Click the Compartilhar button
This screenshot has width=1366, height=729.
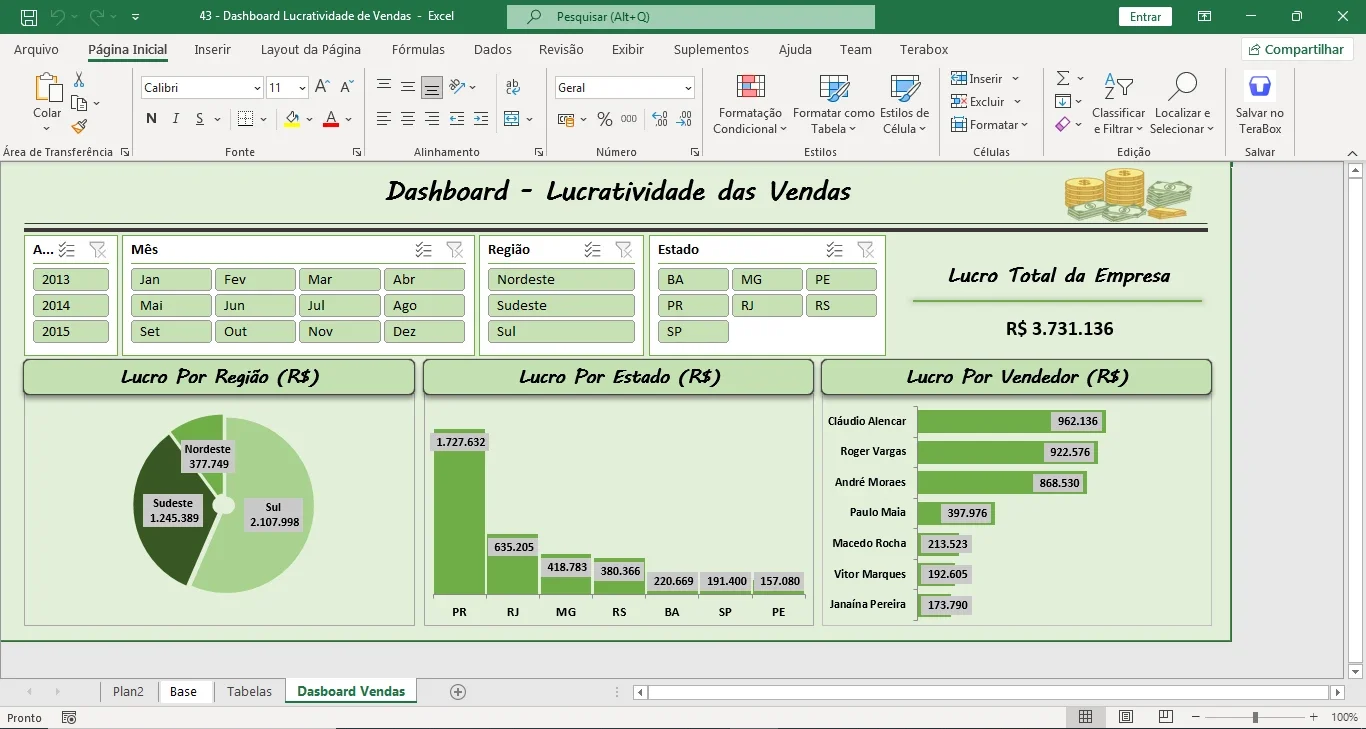[x=1297, y=49]
